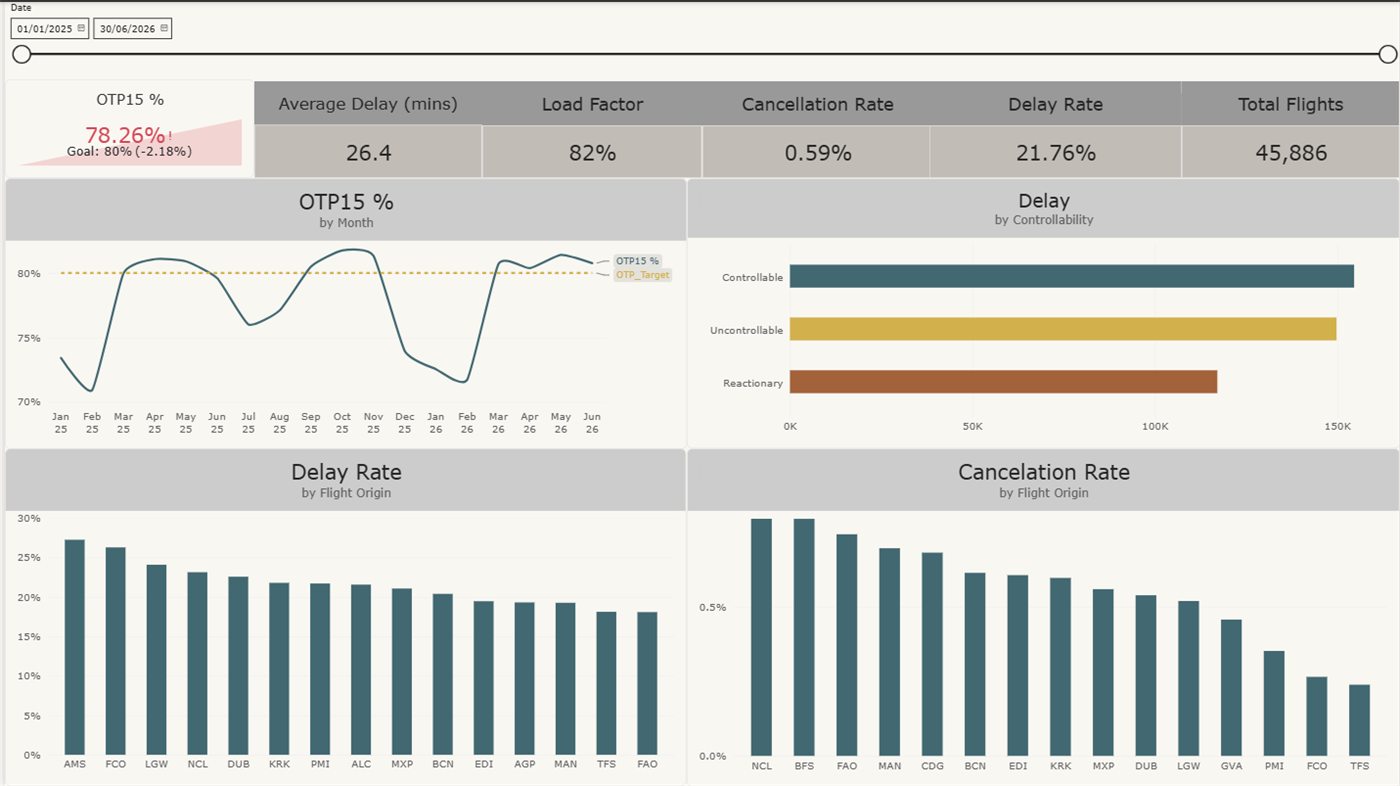Click the OTP15 % legend label on line chart
The image size is (1400, 786).
click(x=637, y=261)
